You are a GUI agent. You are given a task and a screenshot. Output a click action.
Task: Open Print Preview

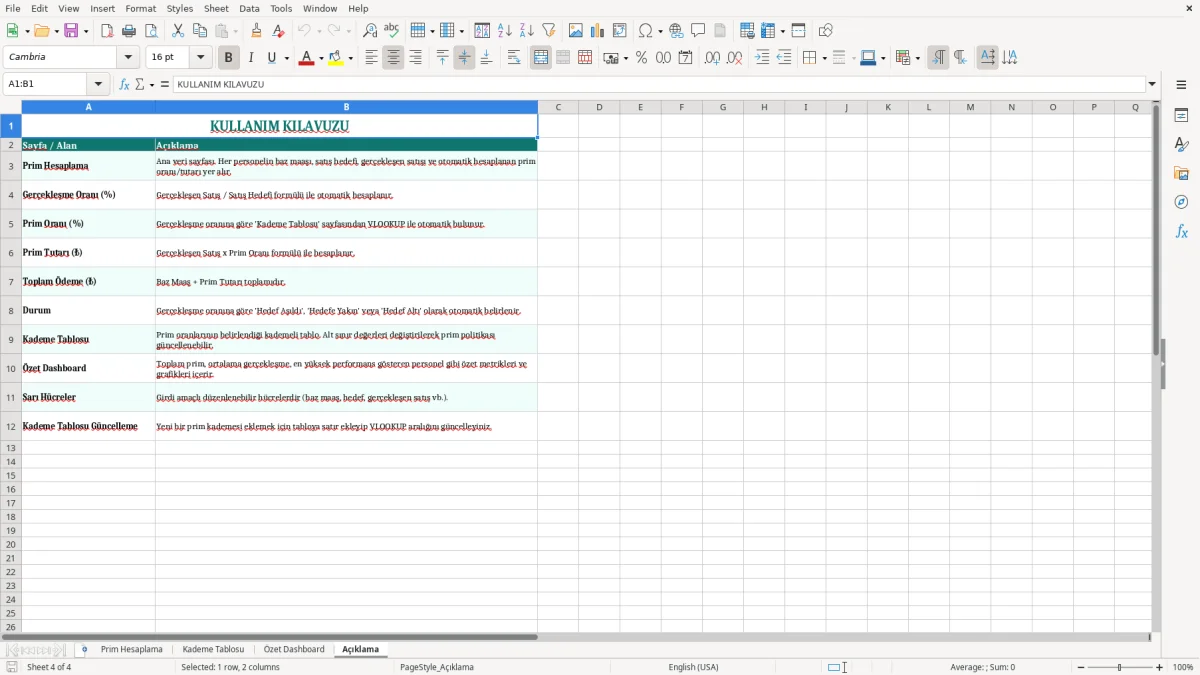[x=151, y=31]
